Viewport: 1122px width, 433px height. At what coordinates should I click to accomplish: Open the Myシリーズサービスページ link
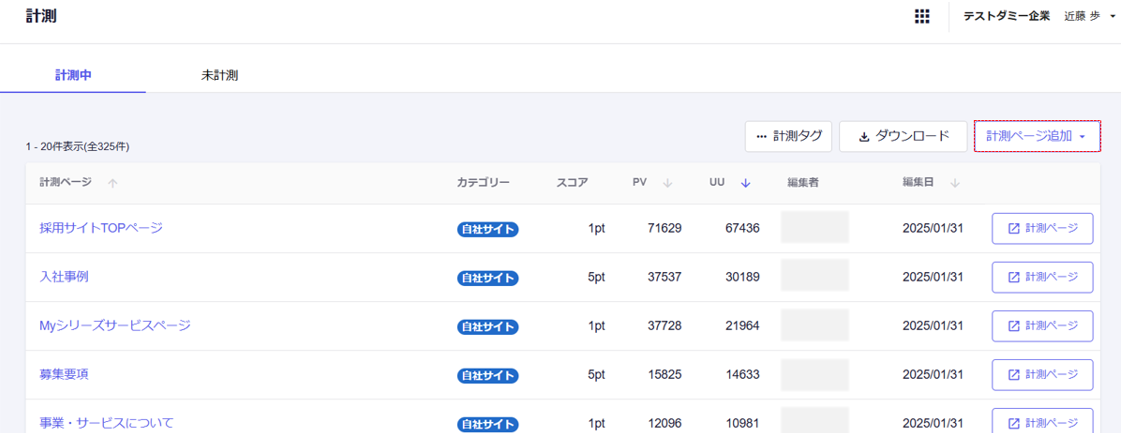pyautogui.click(x=115, y=325)
